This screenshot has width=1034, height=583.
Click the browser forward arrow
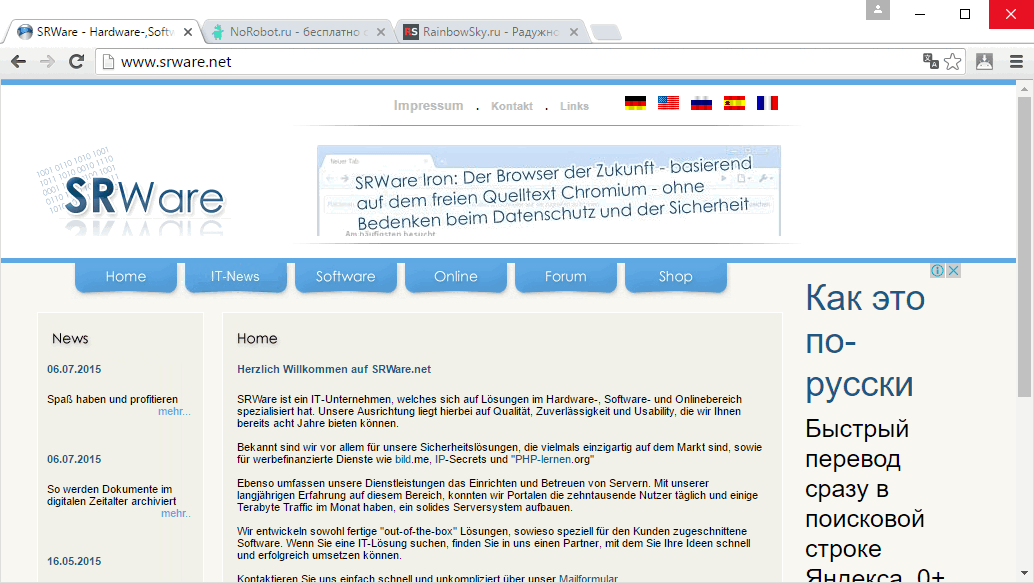[x=47, y=61]
